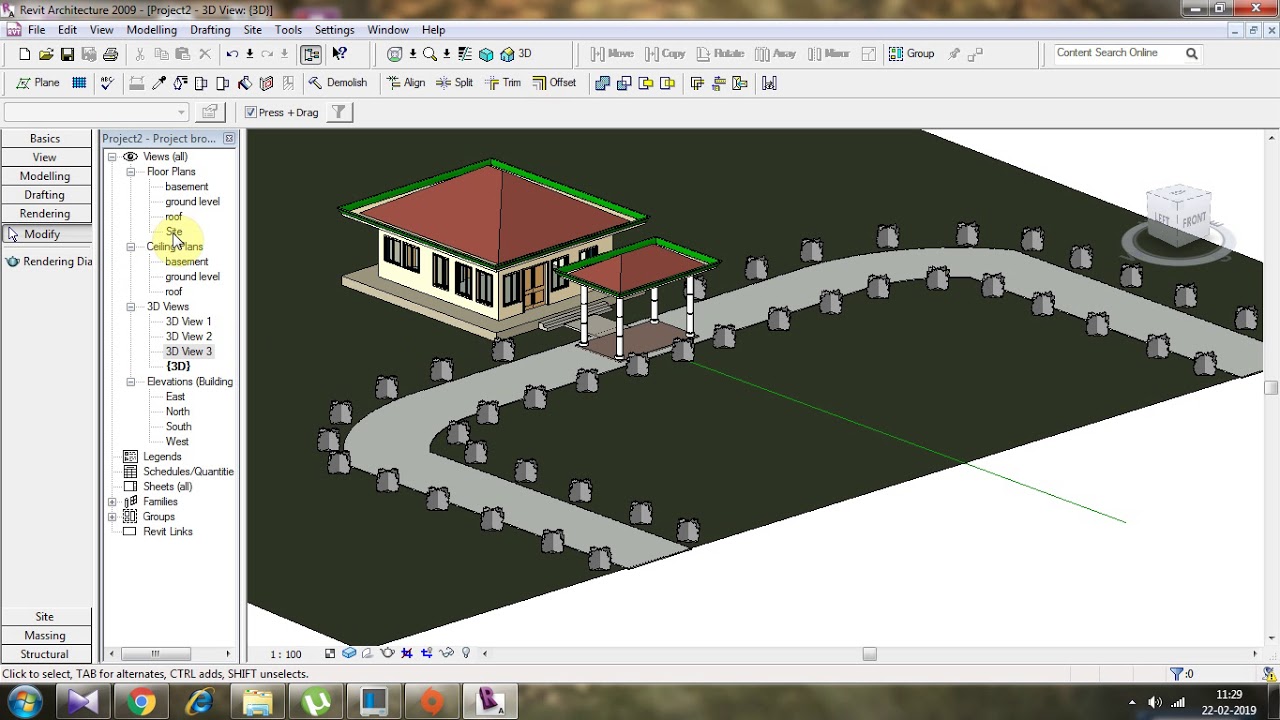This screenshot has width=1280, height=720.
Task: Close the Project Browser panel
Action: [229, 139]
